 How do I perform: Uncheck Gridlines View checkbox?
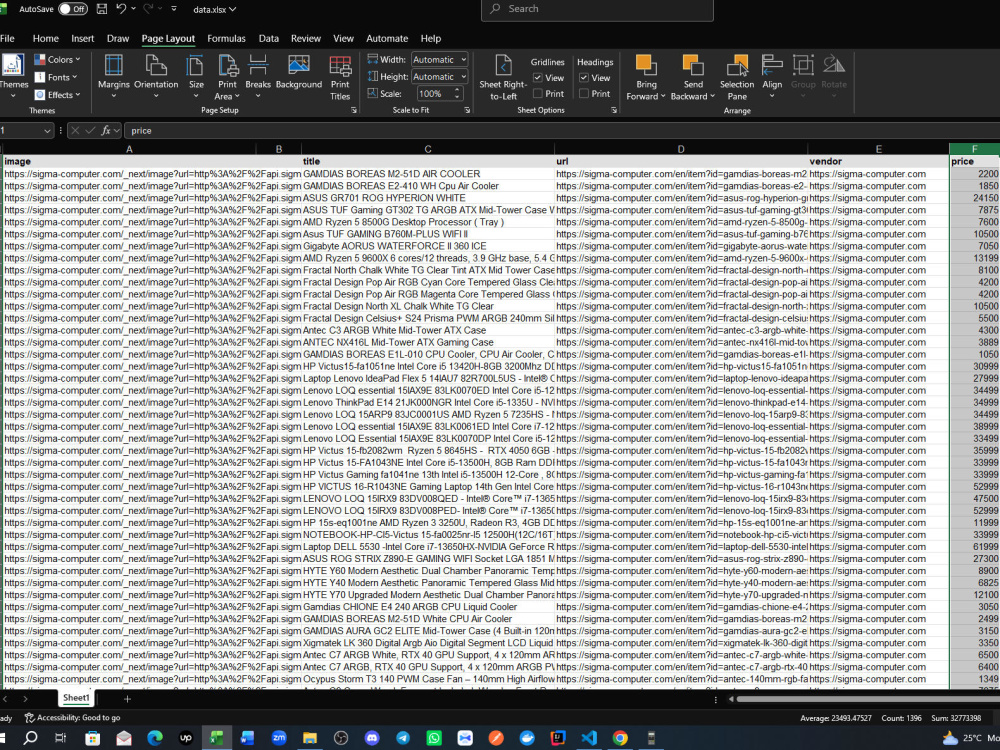click(x=538, y=78)
